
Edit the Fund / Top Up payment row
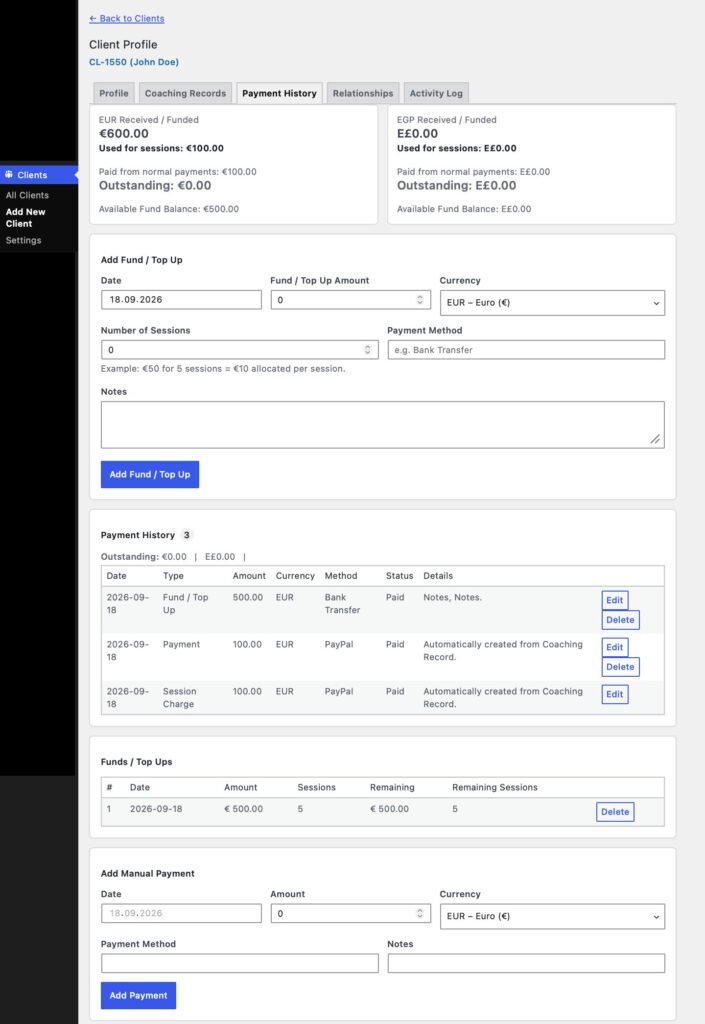click(614, 600)
